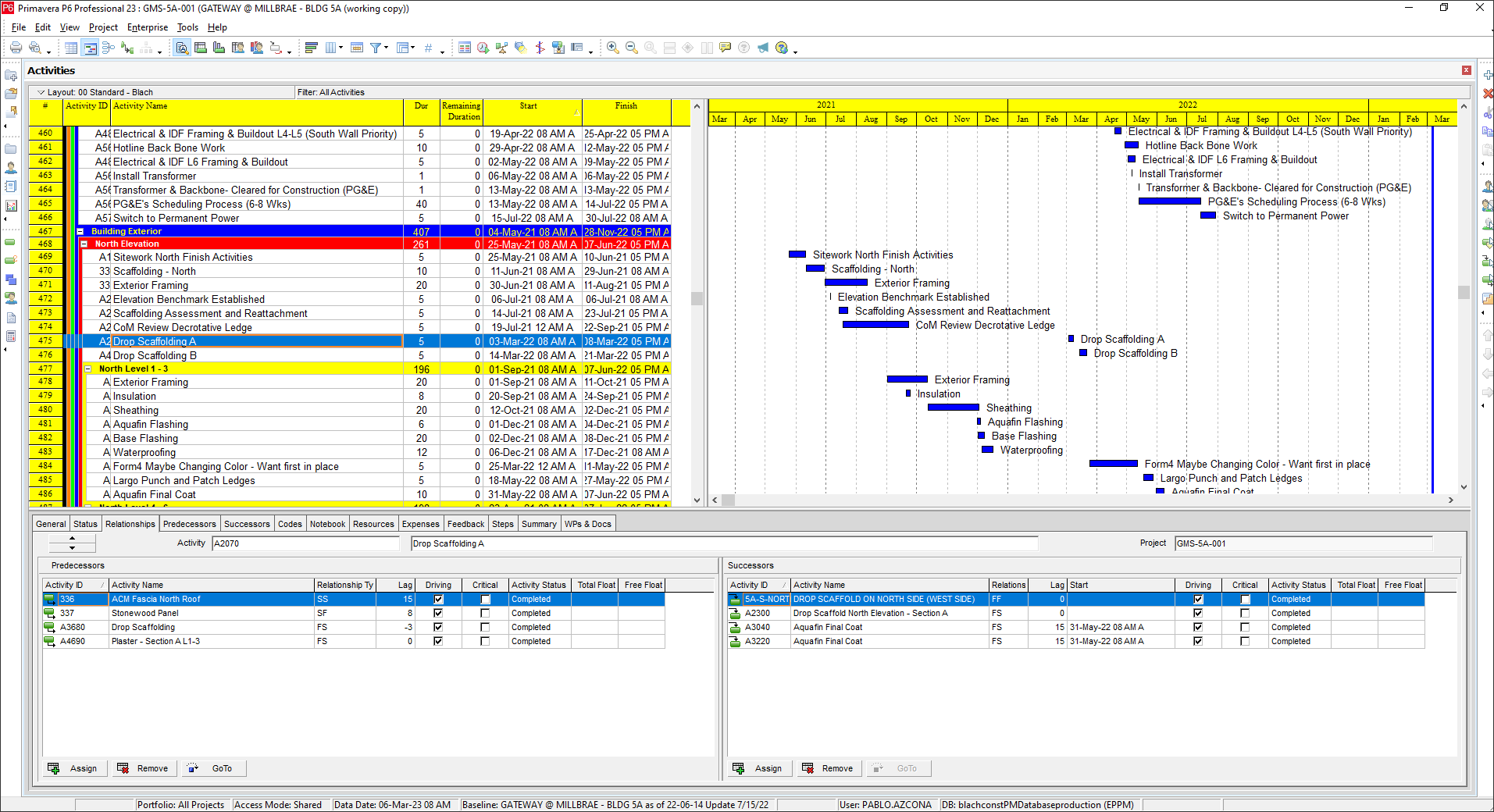The width and height of the screenshot is (1494, 812).
Task: Click the Level Resources icon
Action: (501, 48)
